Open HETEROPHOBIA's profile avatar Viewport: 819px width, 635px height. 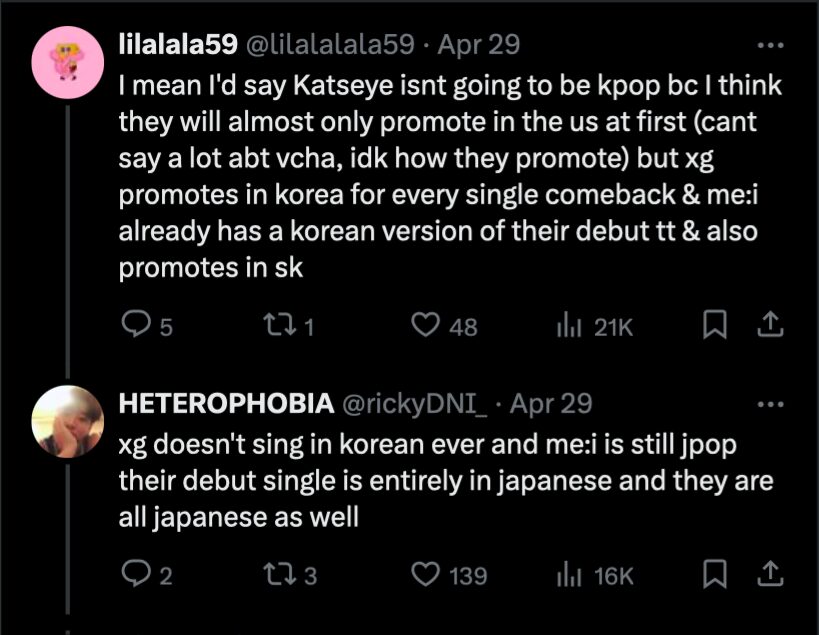point(68,420)
